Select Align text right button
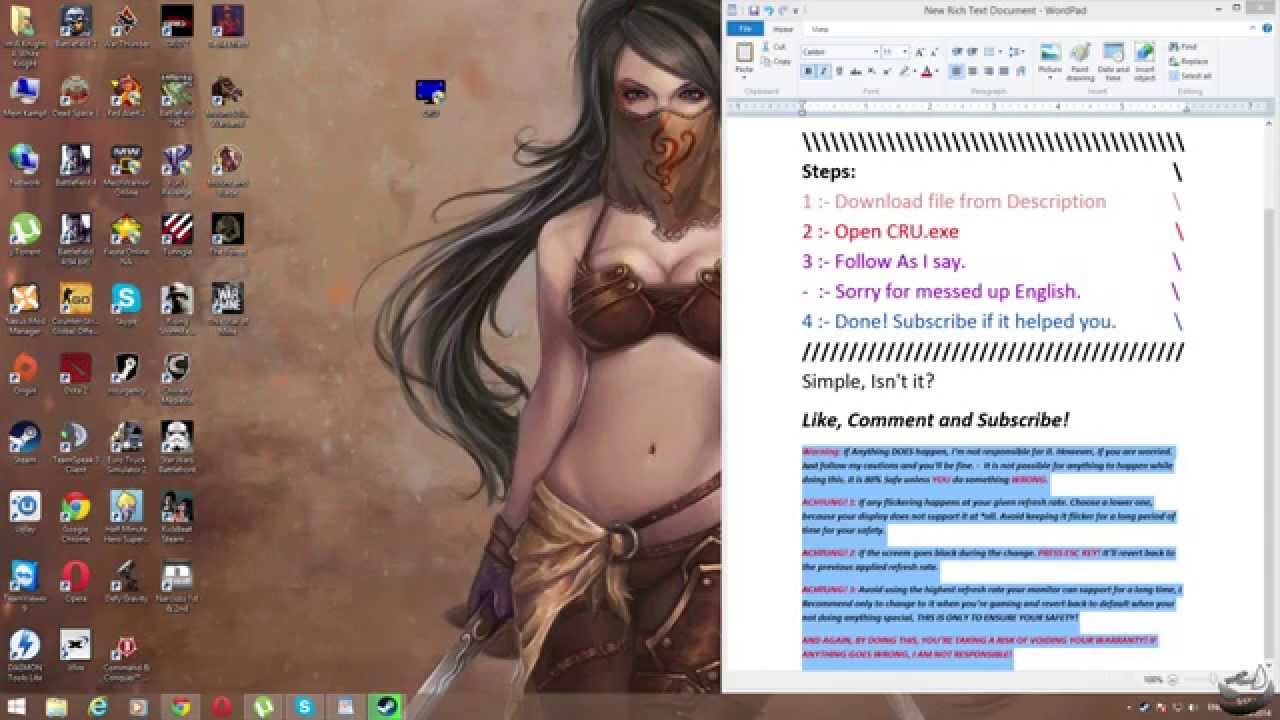Screen dimensions: 1280x720 988,71
